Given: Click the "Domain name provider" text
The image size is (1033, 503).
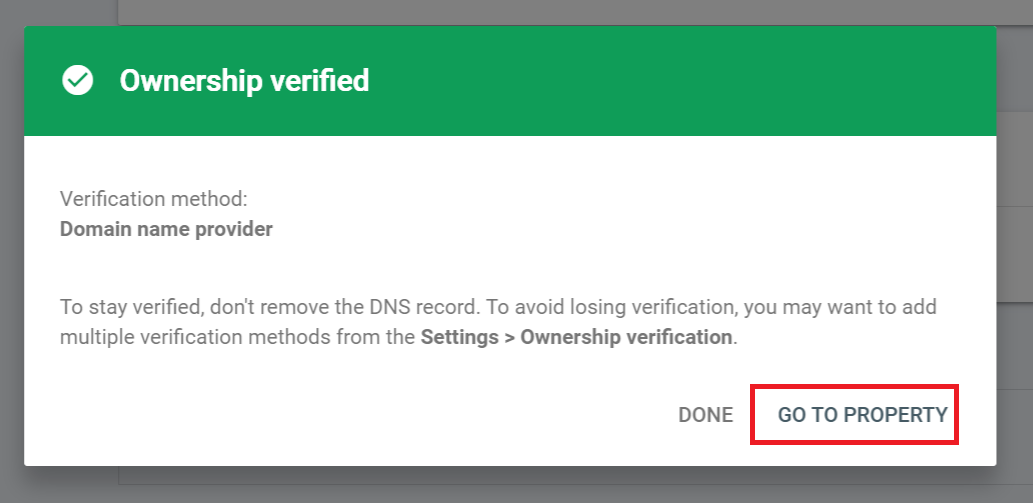Looking at the screenshot, I should click(x=166, y=229).
